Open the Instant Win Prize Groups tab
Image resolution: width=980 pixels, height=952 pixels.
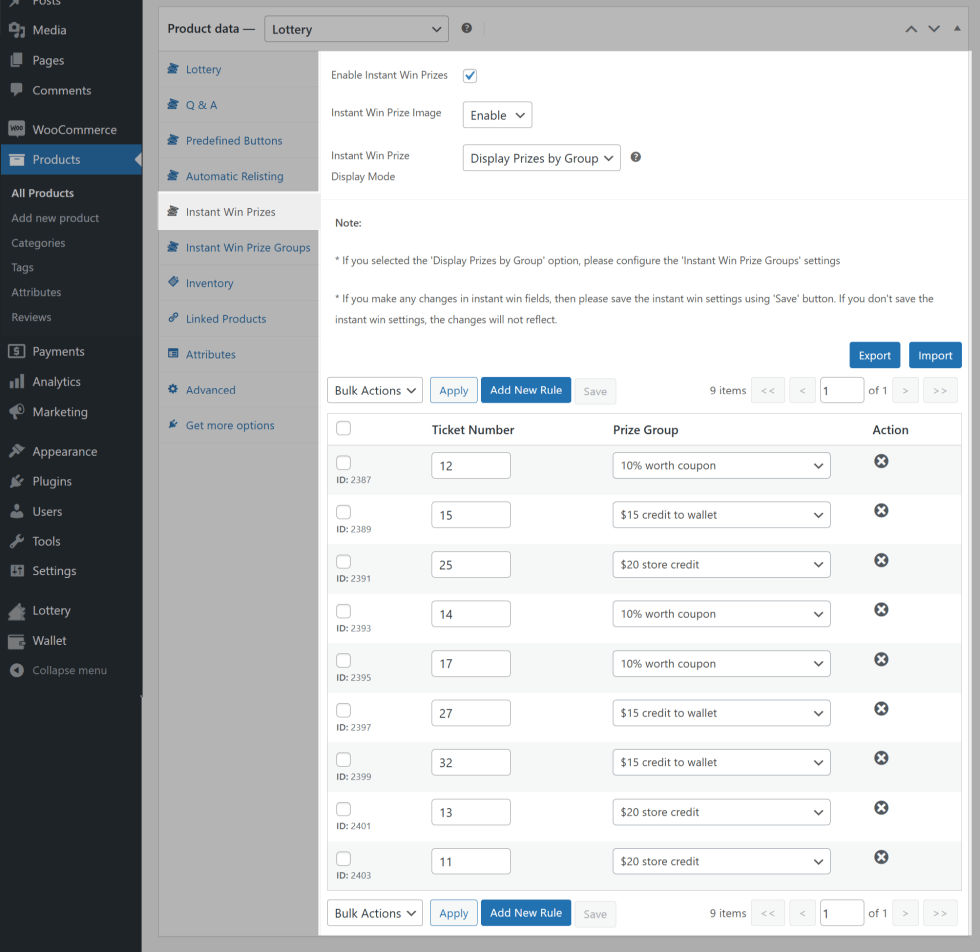(247, 248)
